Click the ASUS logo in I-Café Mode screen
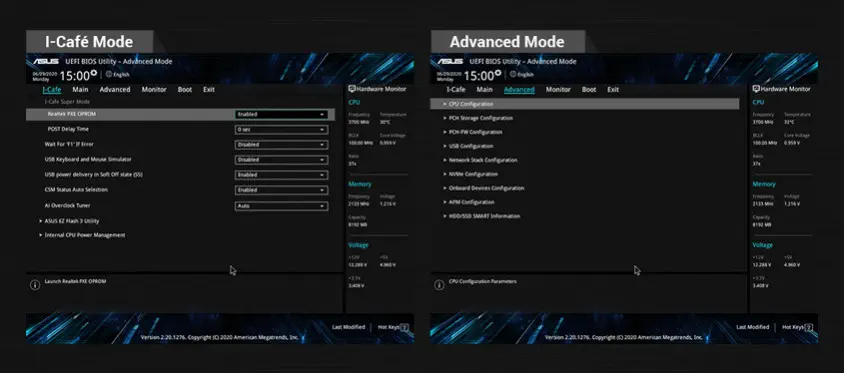Viewport: 844px width, 373px height. tap(45, 62)
